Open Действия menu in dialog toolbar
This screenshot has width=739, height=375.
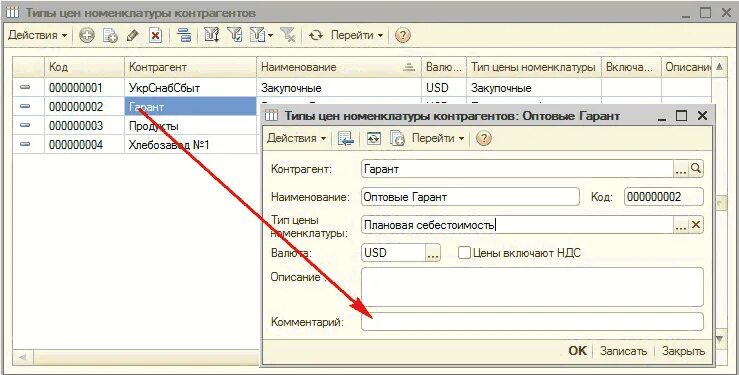pyautogui.click(x=296, y=139)
